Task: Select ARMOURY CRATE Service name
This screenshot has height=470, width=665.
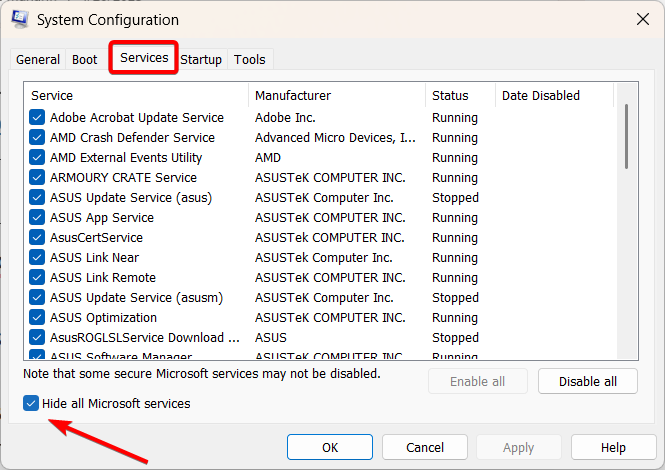Action: point(123,177)
